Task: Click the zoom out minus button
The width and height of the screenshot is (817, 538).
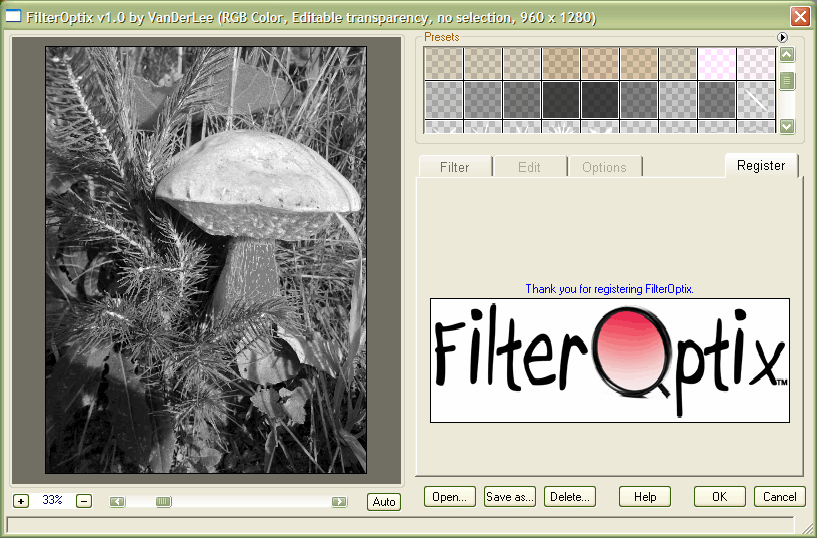Action: 84,501
